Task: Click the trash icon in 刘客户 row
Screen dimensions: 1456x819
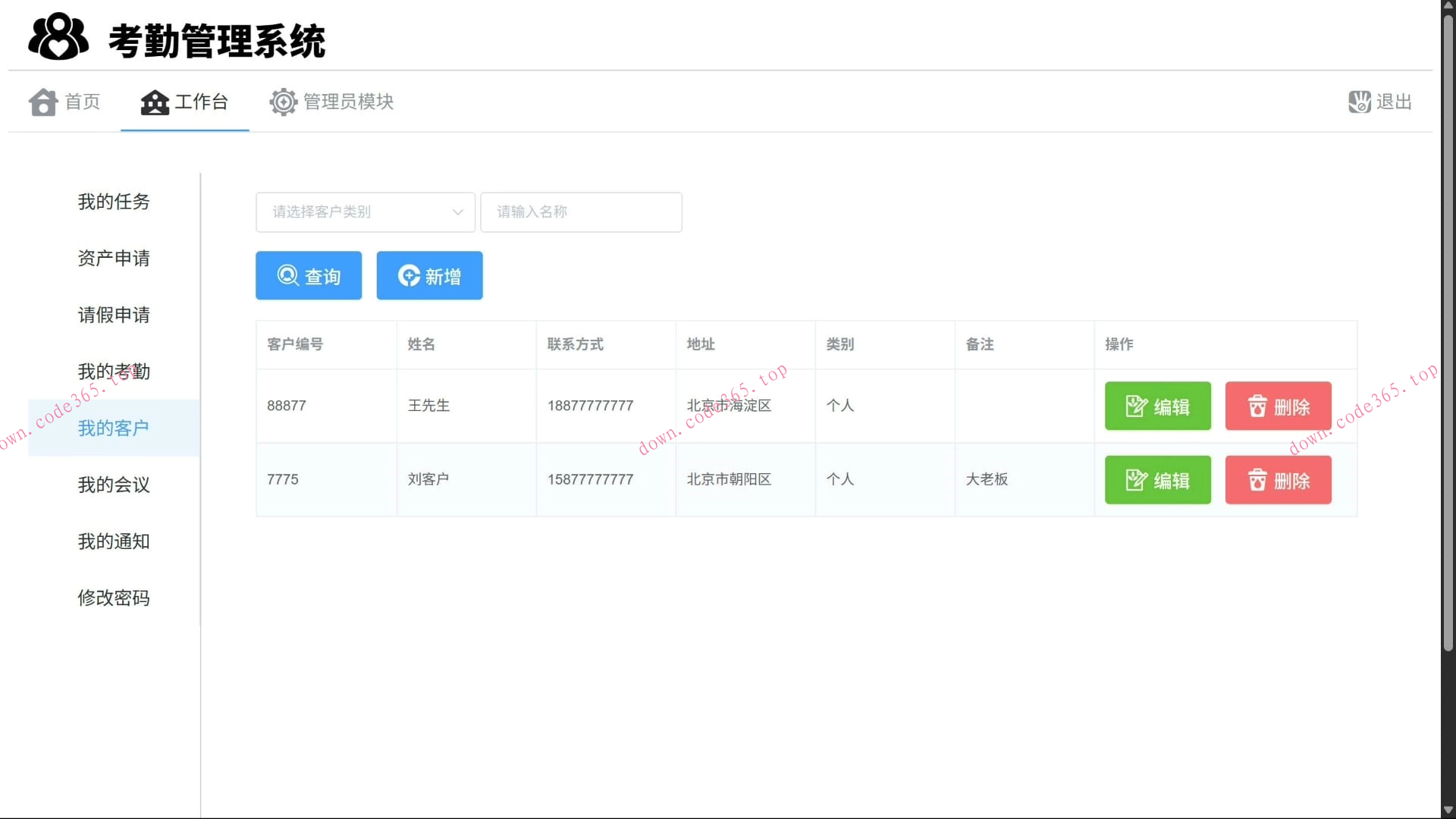Action: pyautogui.click(x=1257, y=480)
